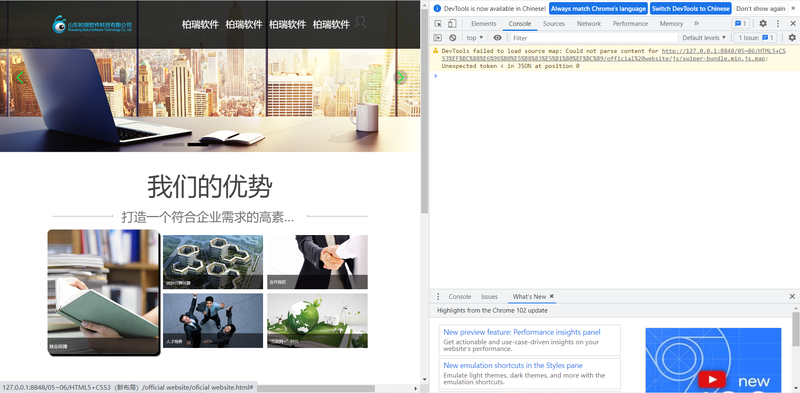This screenshot has height=393, width=800.
Task: Go to the previous slide with the green left arrow
Action: pos(20,78)
